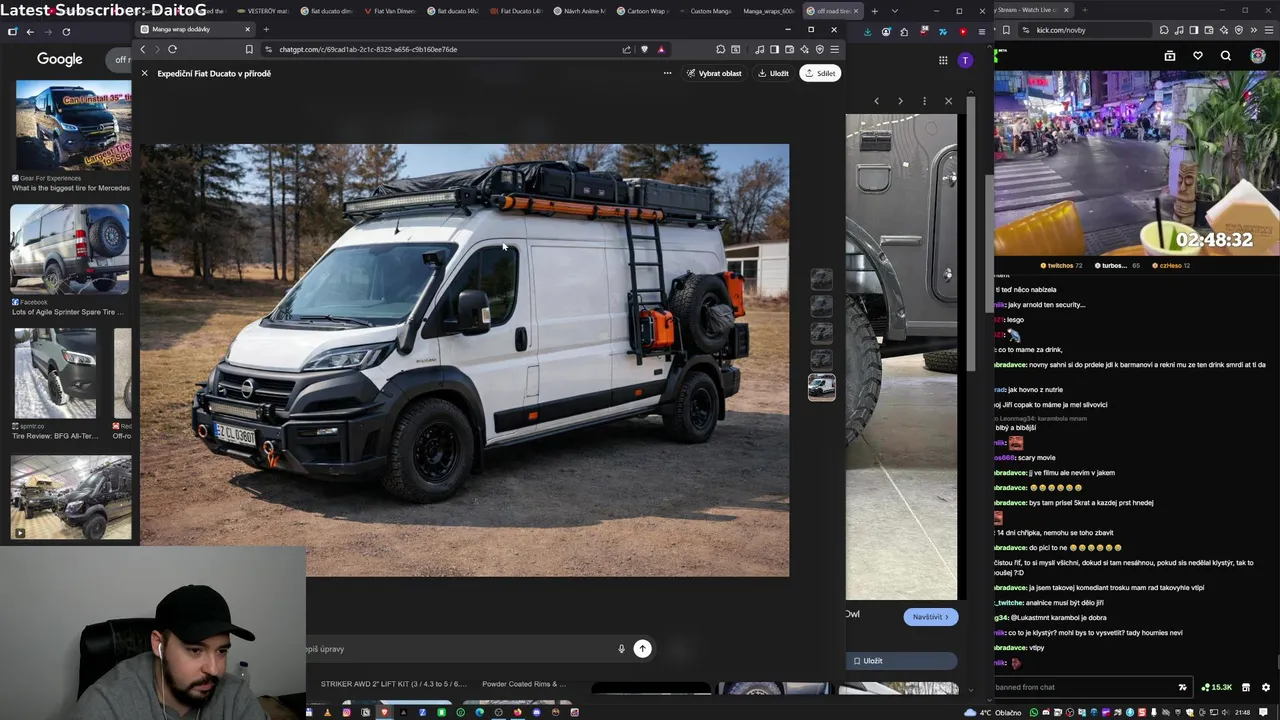Go to next image in Google preview panel

(900, 101)
